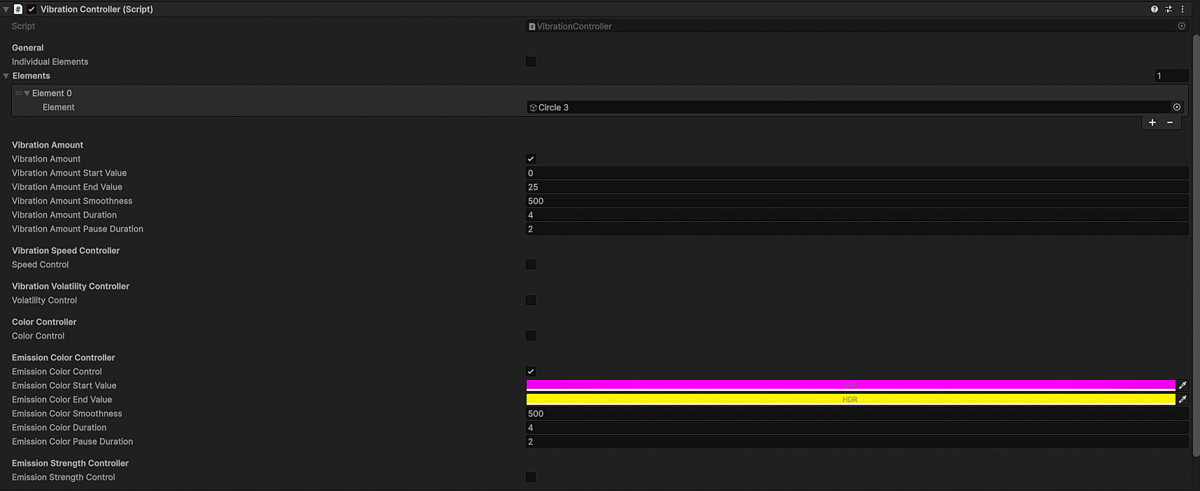
Task: Uncheck the Vibration Amount checkbox
Action: coord(531,159)
